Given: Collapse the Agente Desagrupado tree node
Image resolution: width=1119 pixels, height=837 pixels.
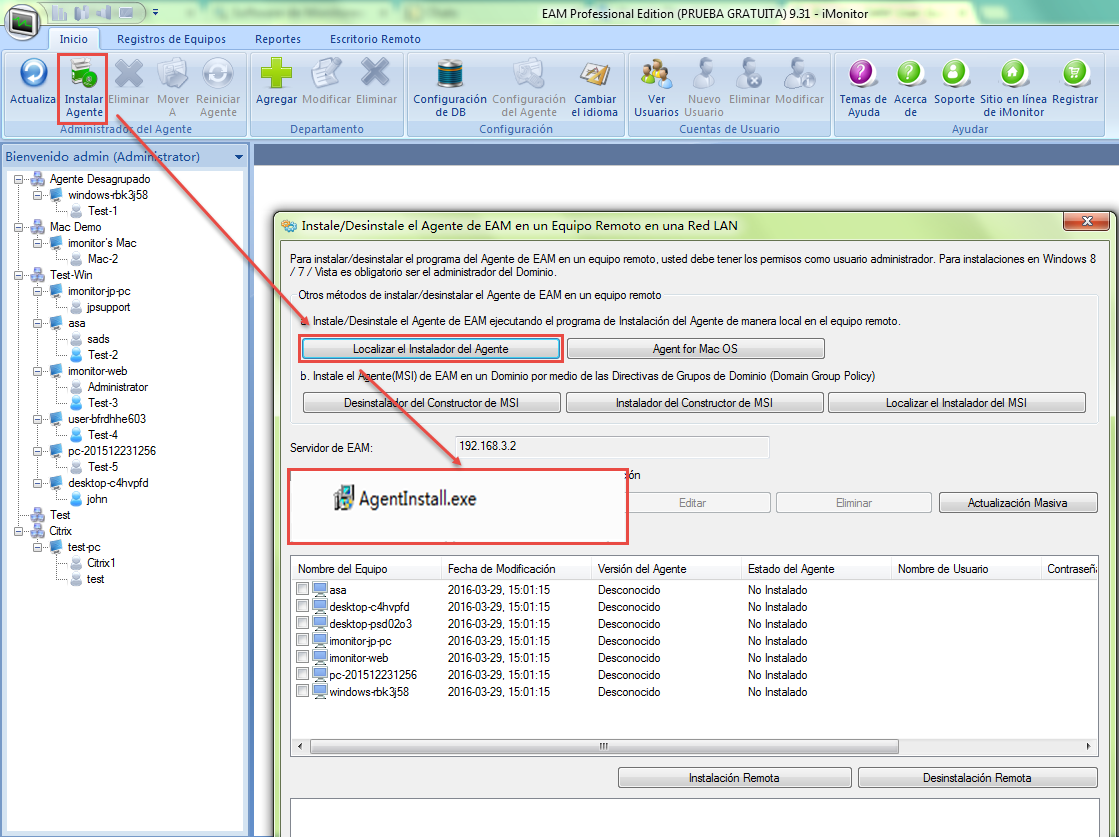Looking at the screenshot, I should (x=19, y=179).
